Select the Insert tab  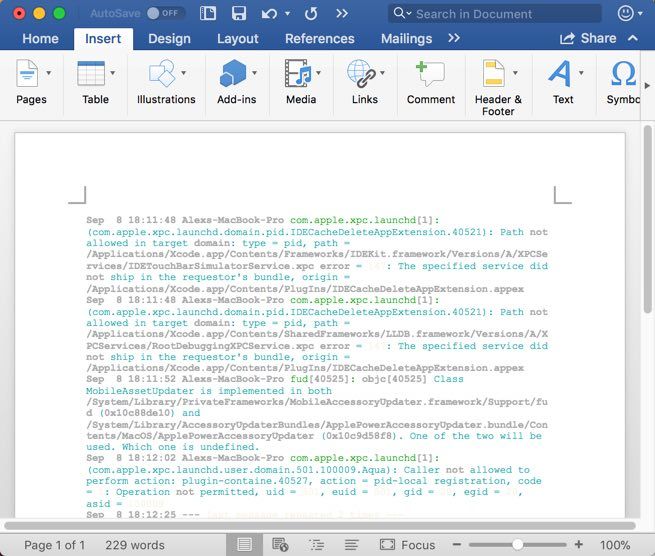(103, 39)
